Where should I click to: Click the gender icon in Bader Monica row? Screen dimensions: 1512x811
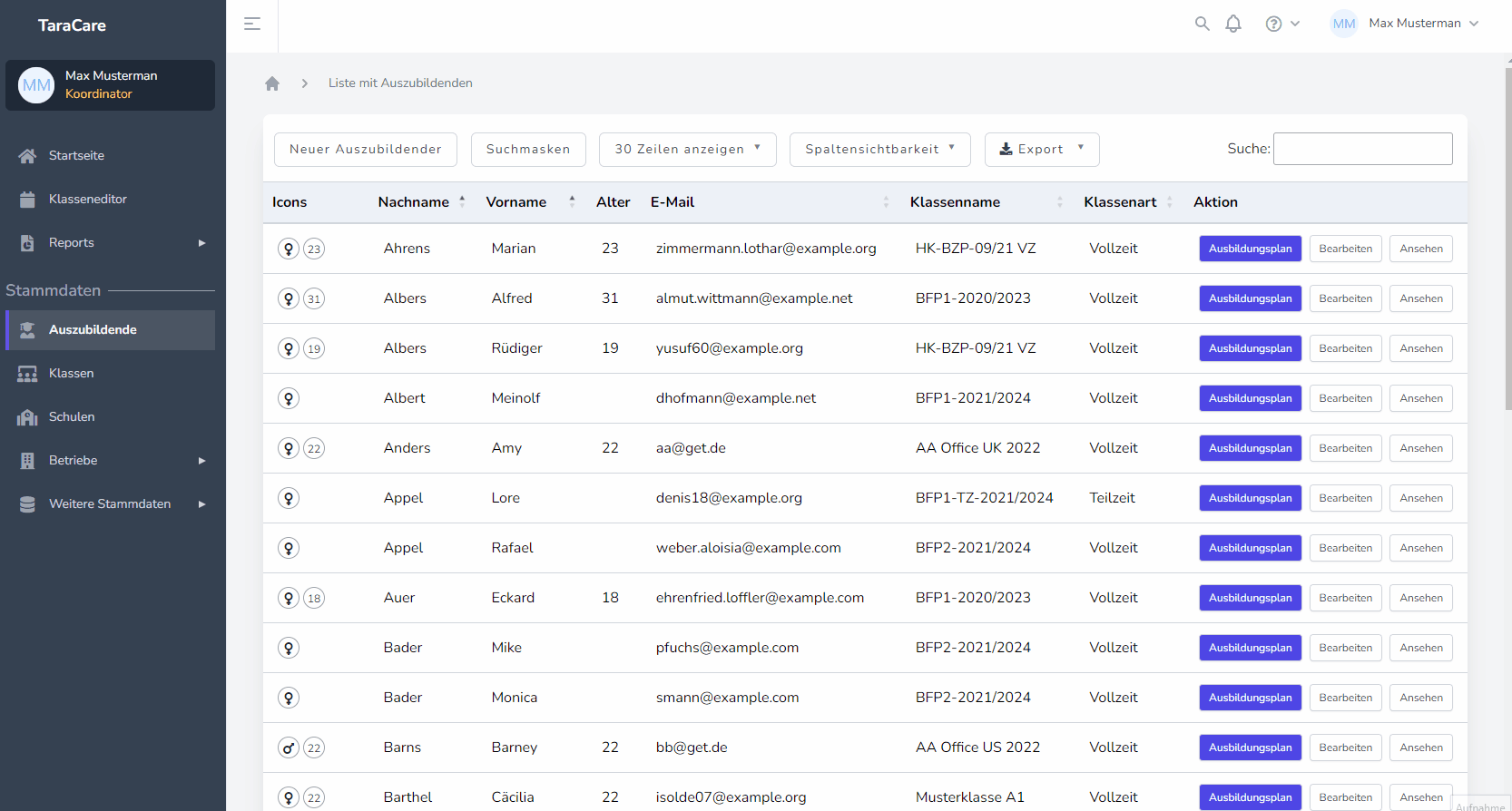pyautogui.click(x=289, y=698)
